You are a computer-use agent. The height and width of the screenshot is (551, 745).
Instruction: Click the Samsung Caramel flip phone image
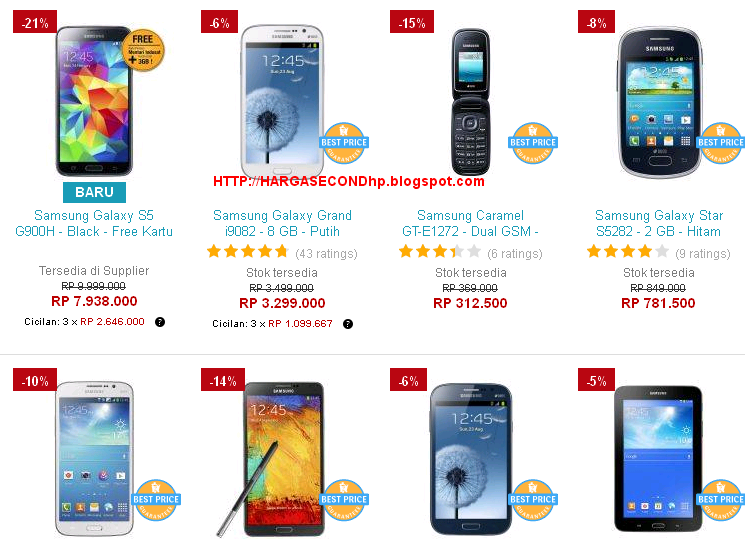tap(470, 102)
